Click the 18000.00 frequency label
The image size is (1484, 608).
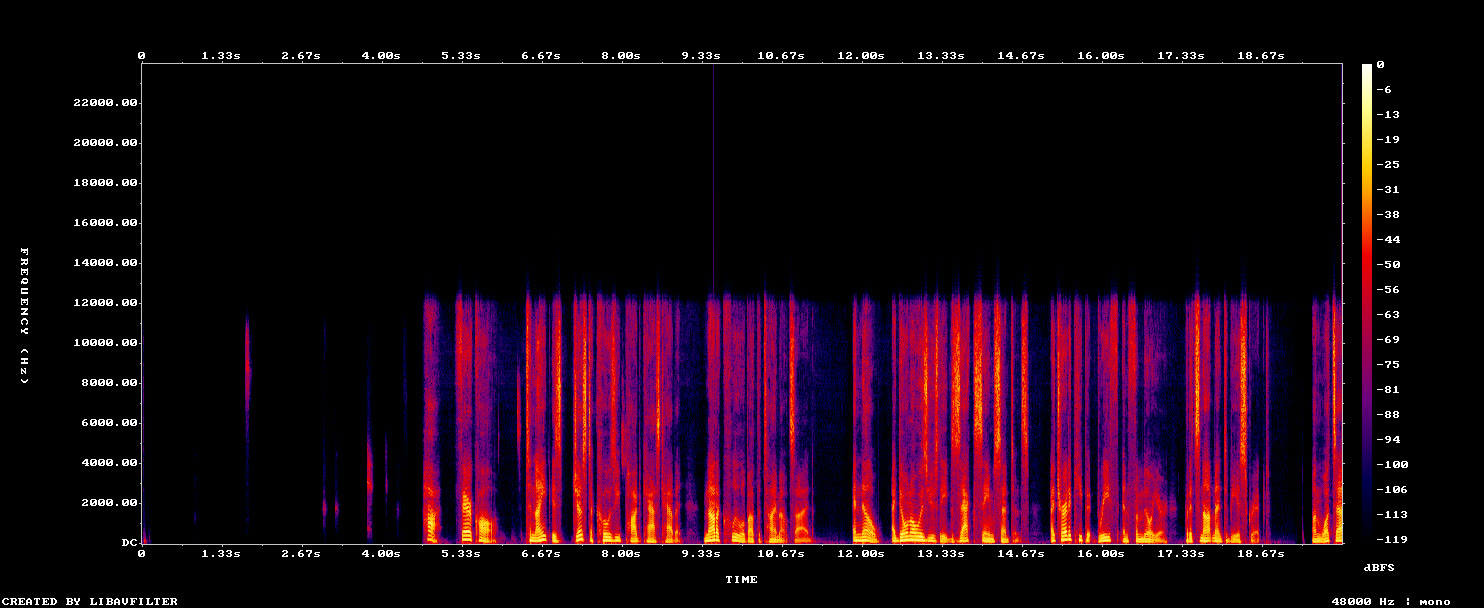tap(105, 183)
